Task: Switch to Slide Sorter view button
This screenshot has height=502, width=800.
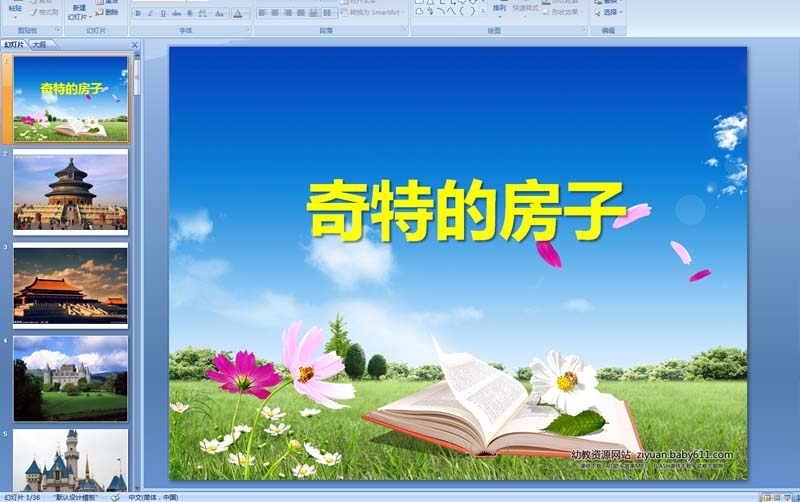Action: 777,497
